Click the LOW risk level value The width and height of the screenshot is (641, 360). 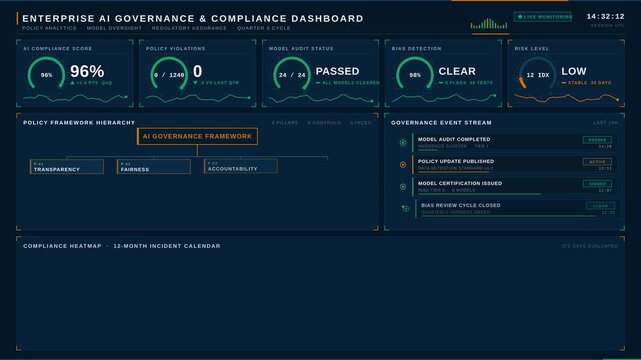click(x=574, y=72)
